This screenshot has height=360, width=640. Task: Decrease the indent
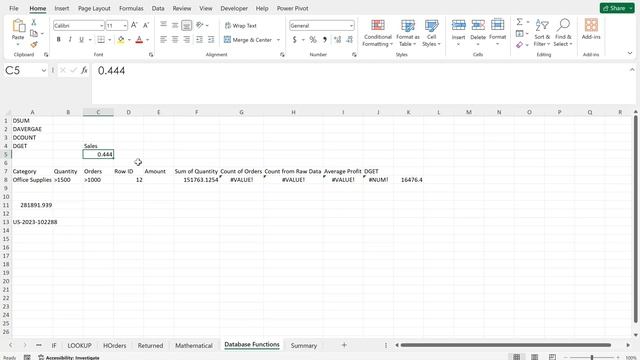point(199,40)
